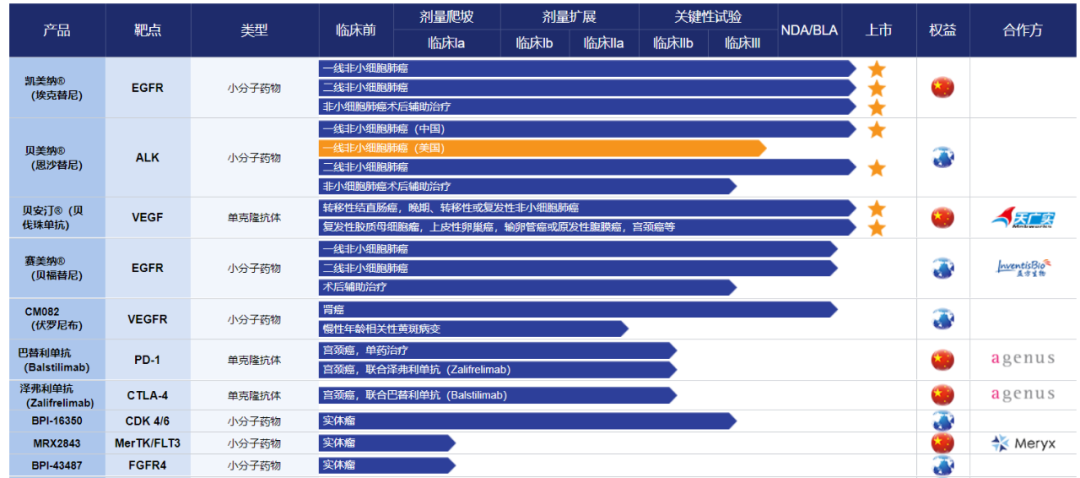
Task: Select the orange 一线非小细胞肺癌（美国）progress bar
Action: tap(543, 148)
